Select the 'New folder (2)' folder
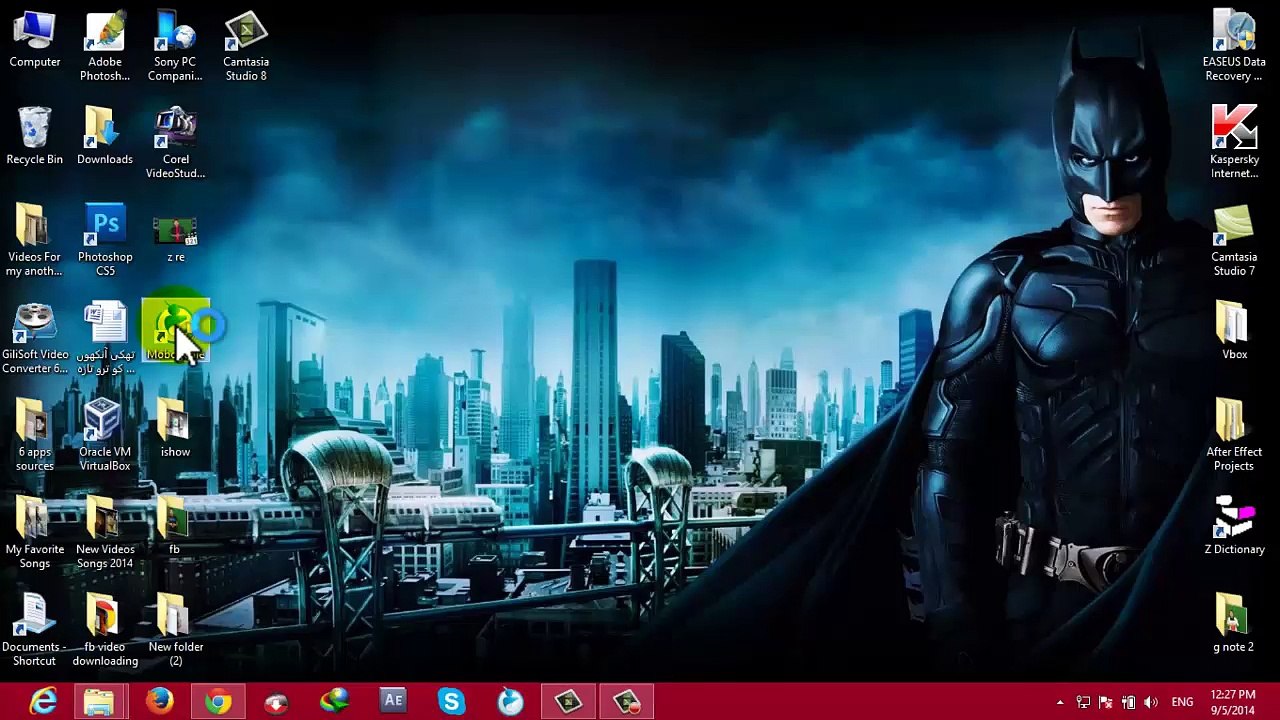Screen dimensions: 1280x720 (175, 631)
